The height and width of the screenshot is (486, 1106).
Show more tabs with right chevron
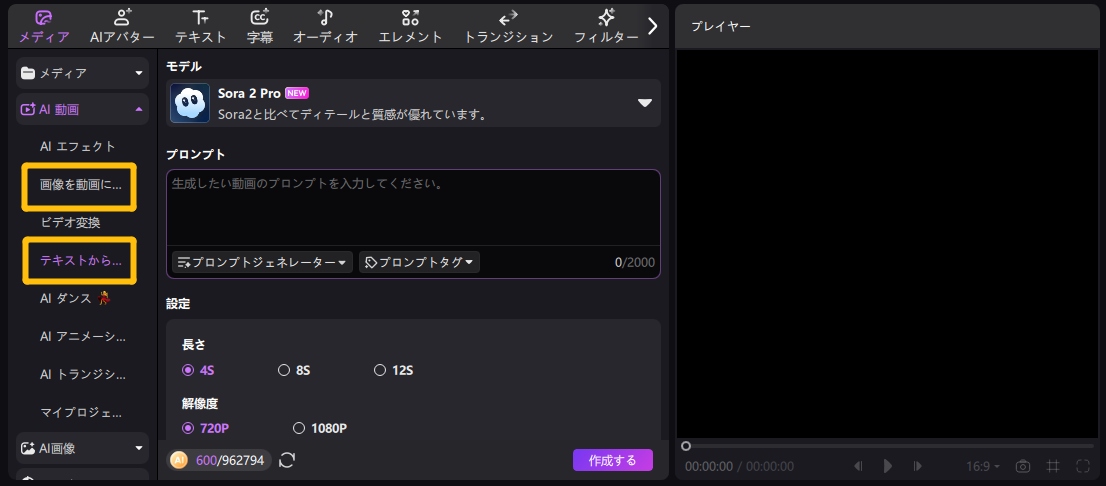(x=652, y=27)
